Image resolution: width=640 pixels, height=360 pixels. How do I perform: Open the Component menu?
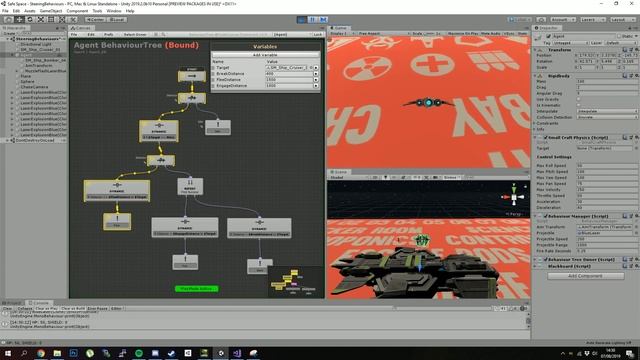pyautogui.click(x=77, y=11)
